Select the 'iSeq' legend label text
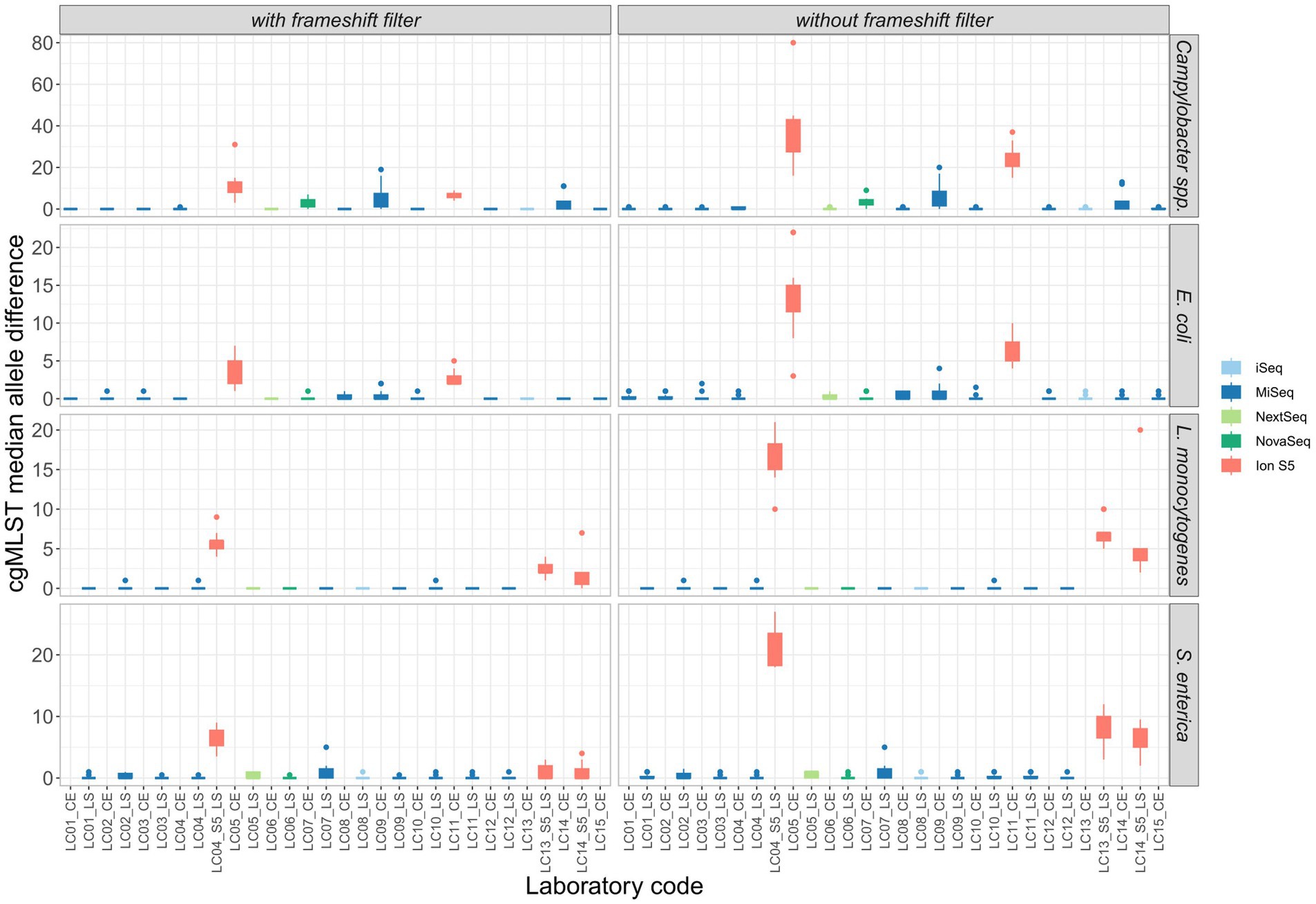This screenshot has height=904, width=1316. 1268,368
